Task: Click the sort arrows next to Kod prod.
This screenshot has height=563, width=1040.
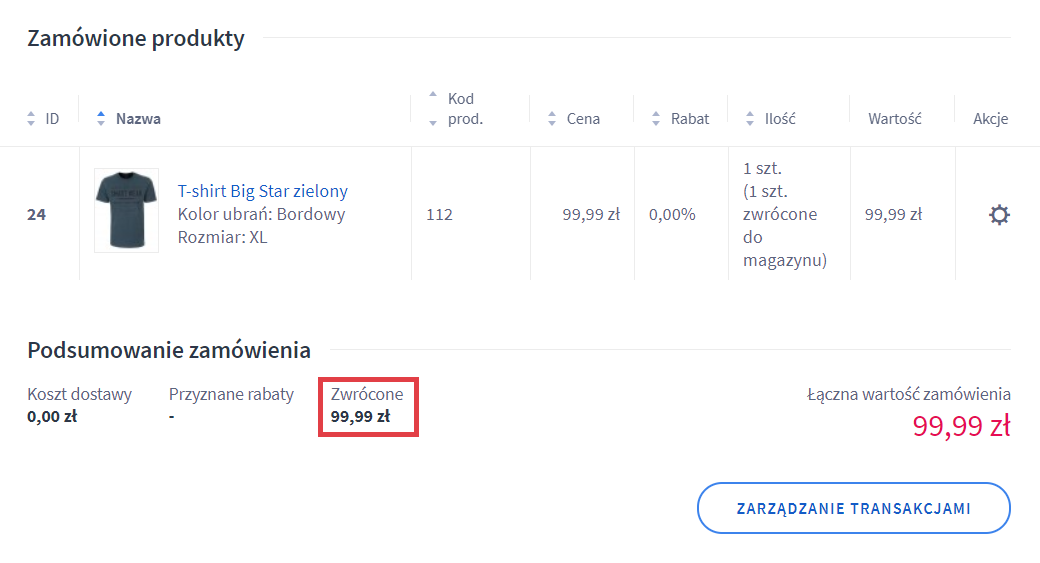Action: (x=433, y=108)
